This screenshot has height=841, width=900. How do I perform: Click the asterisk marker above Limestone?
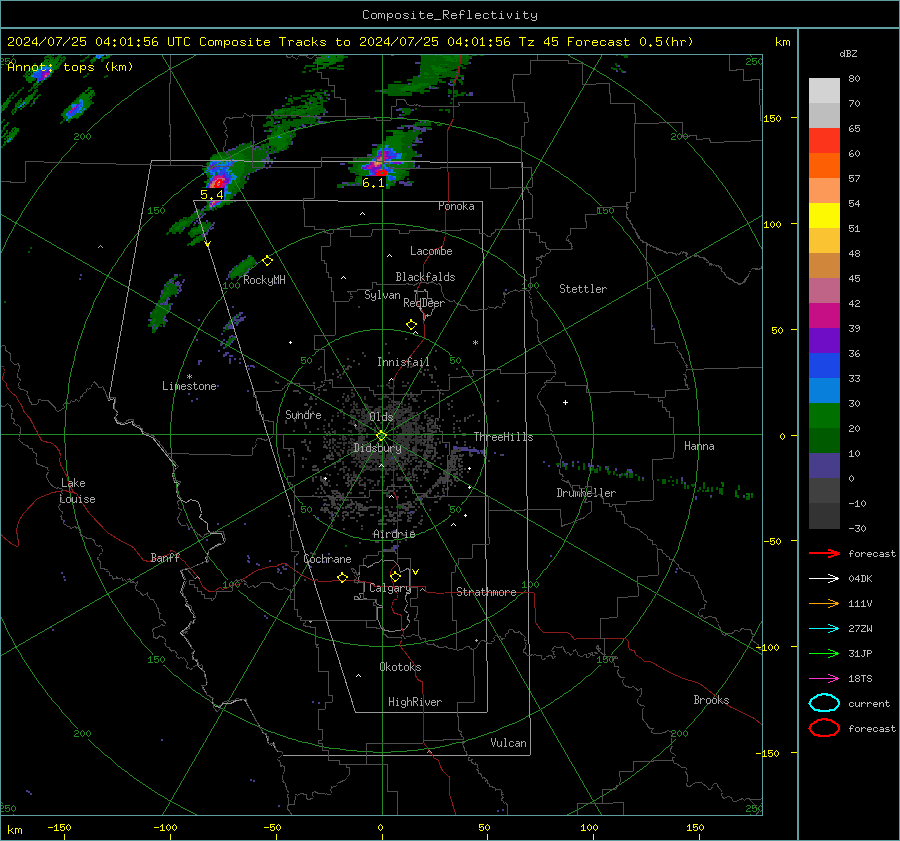coord(189,377)
